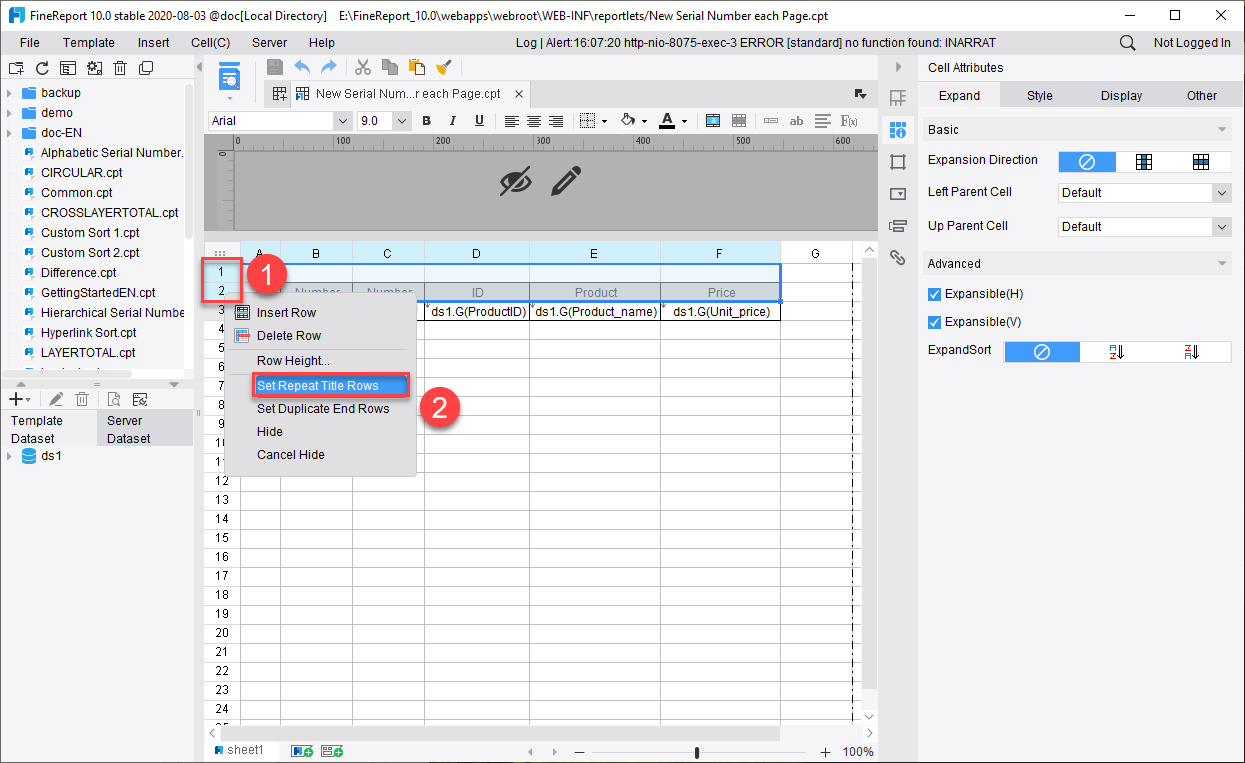Refresh the template file list
Image resolution: width=1245 pixels, height=763 pixels.
point(42,68)
